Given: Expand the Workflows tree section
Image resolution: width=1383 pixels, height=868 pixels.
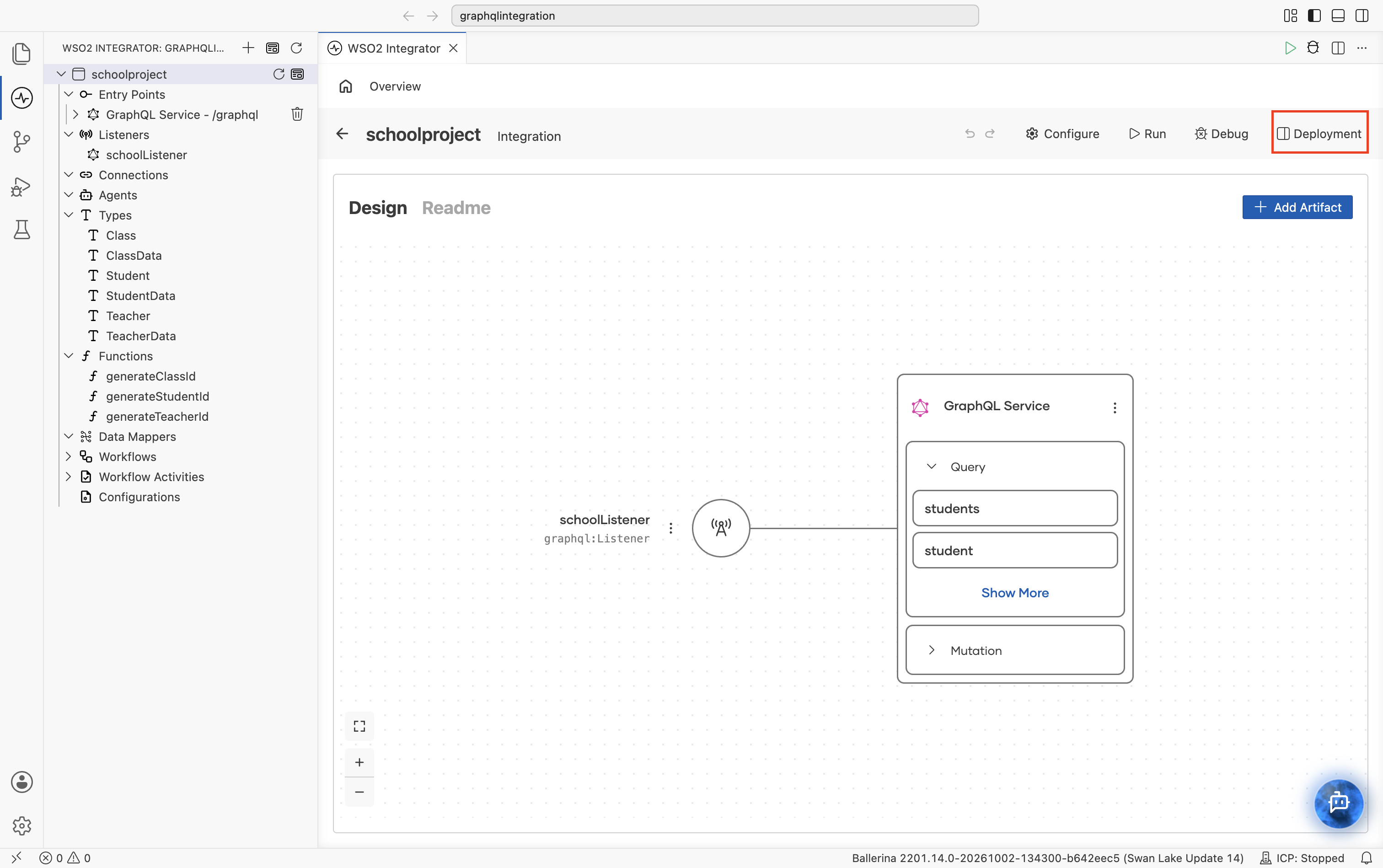Looking at the screenshot, I should 68,456.
